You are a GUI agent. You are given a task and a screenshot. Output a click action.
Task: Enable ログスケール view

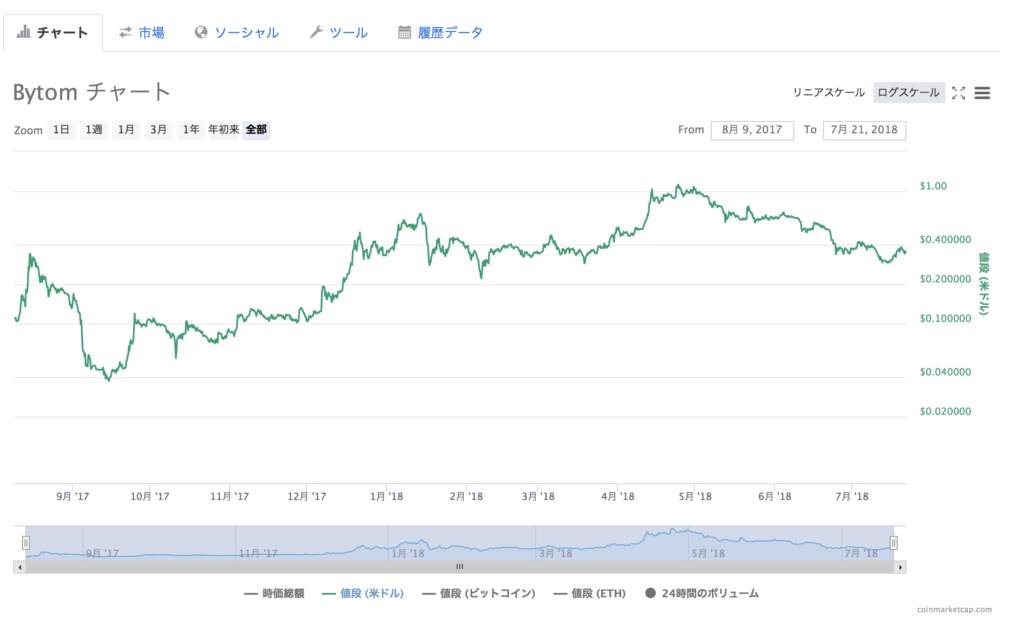(908, 91)
